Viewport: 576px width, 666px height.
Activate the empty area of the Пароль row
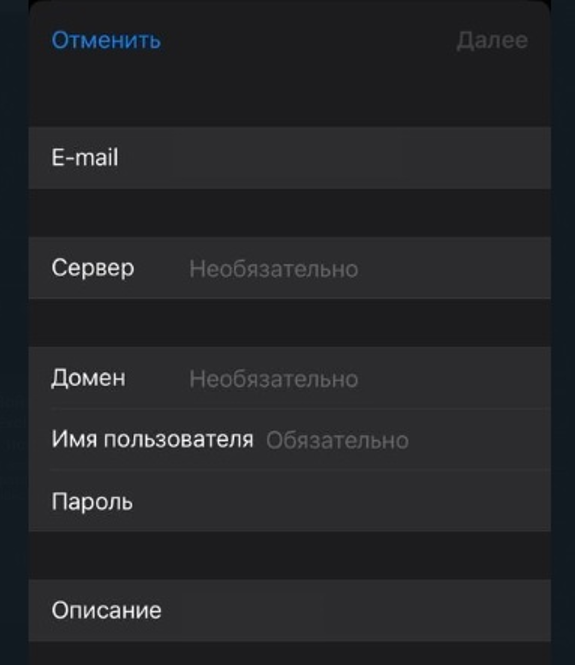click(x=340, y=501)
